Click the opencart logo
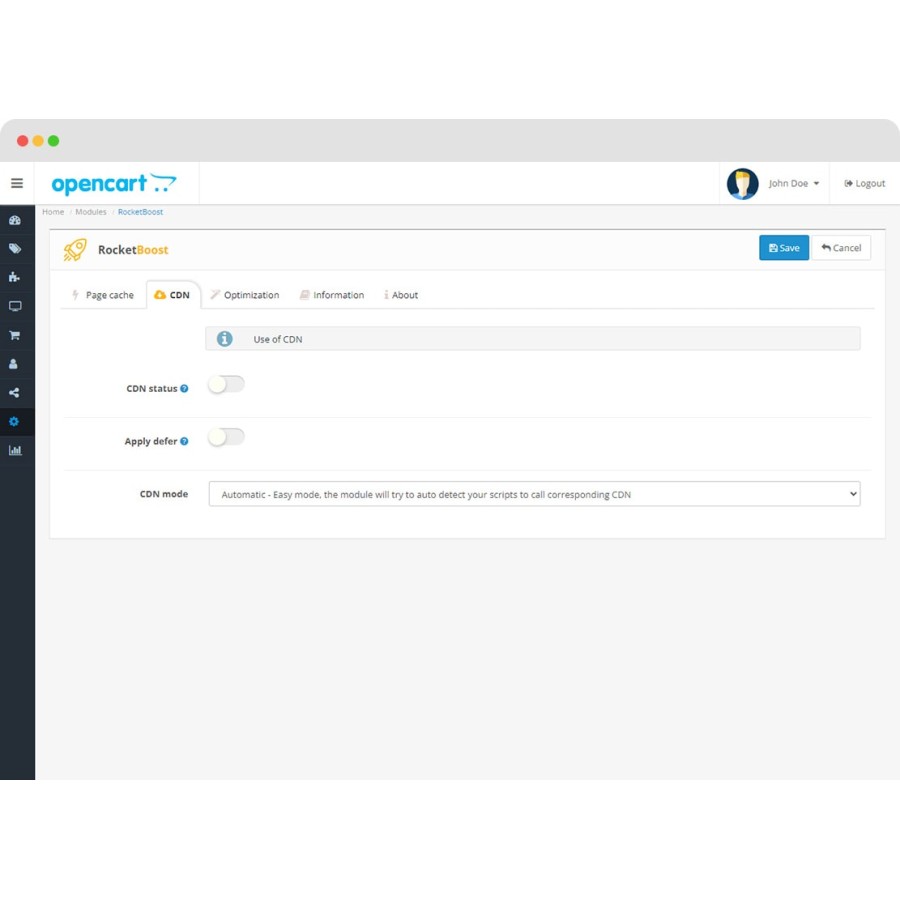The width and height of the screenshot is (900, 900). click(114, 184)
